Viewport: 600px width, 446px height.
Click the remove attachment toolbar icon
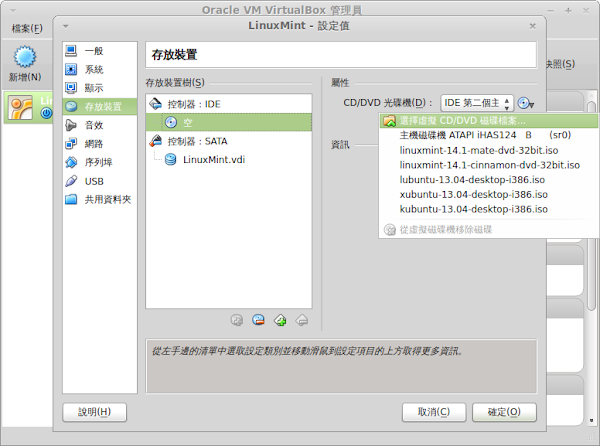[259, 320]
